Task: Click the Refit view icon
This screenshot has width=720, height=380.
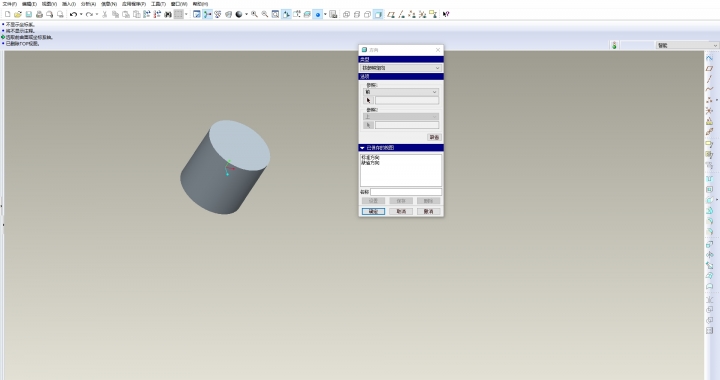Action: pos(275,14)
